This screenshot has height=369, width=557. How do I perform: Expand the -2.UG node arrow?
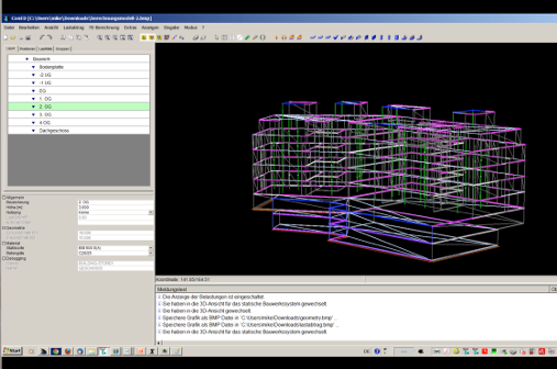tap(33, 75)
